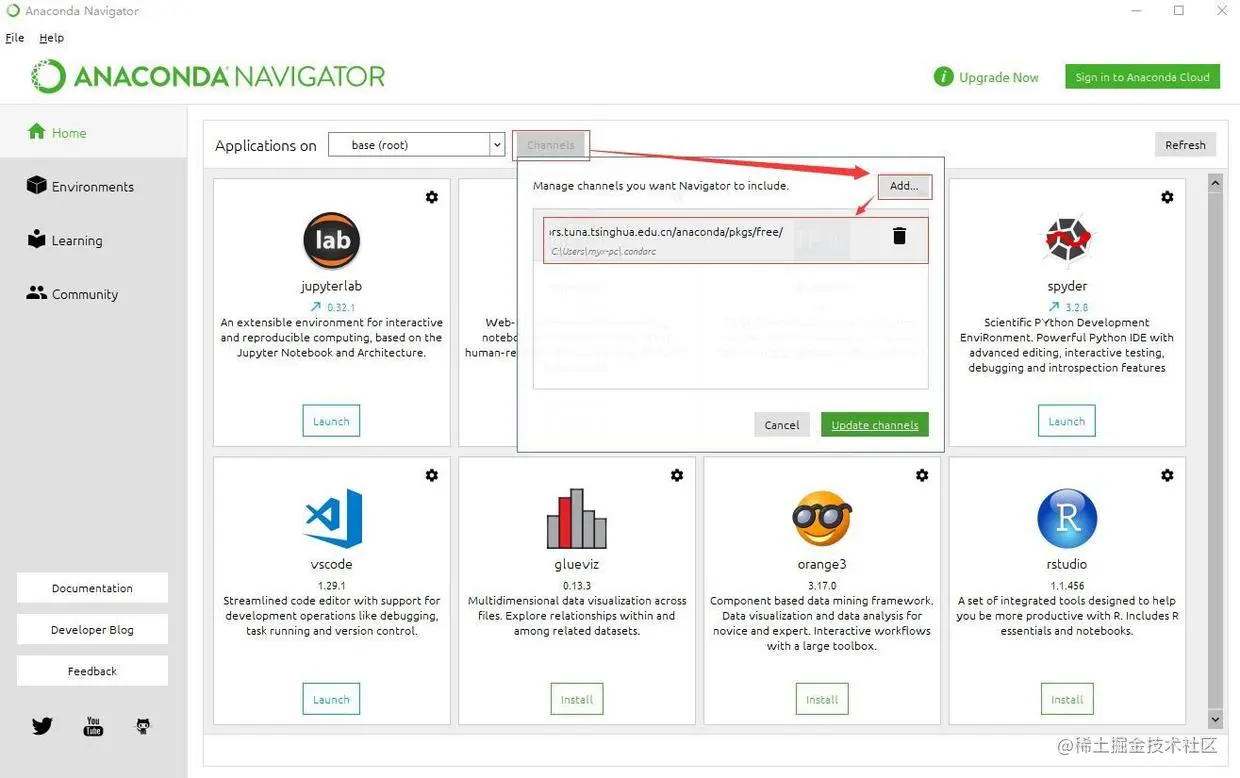The image size is (1240, 778).
Task: Open the Documentation button
Action: point(92,588)
